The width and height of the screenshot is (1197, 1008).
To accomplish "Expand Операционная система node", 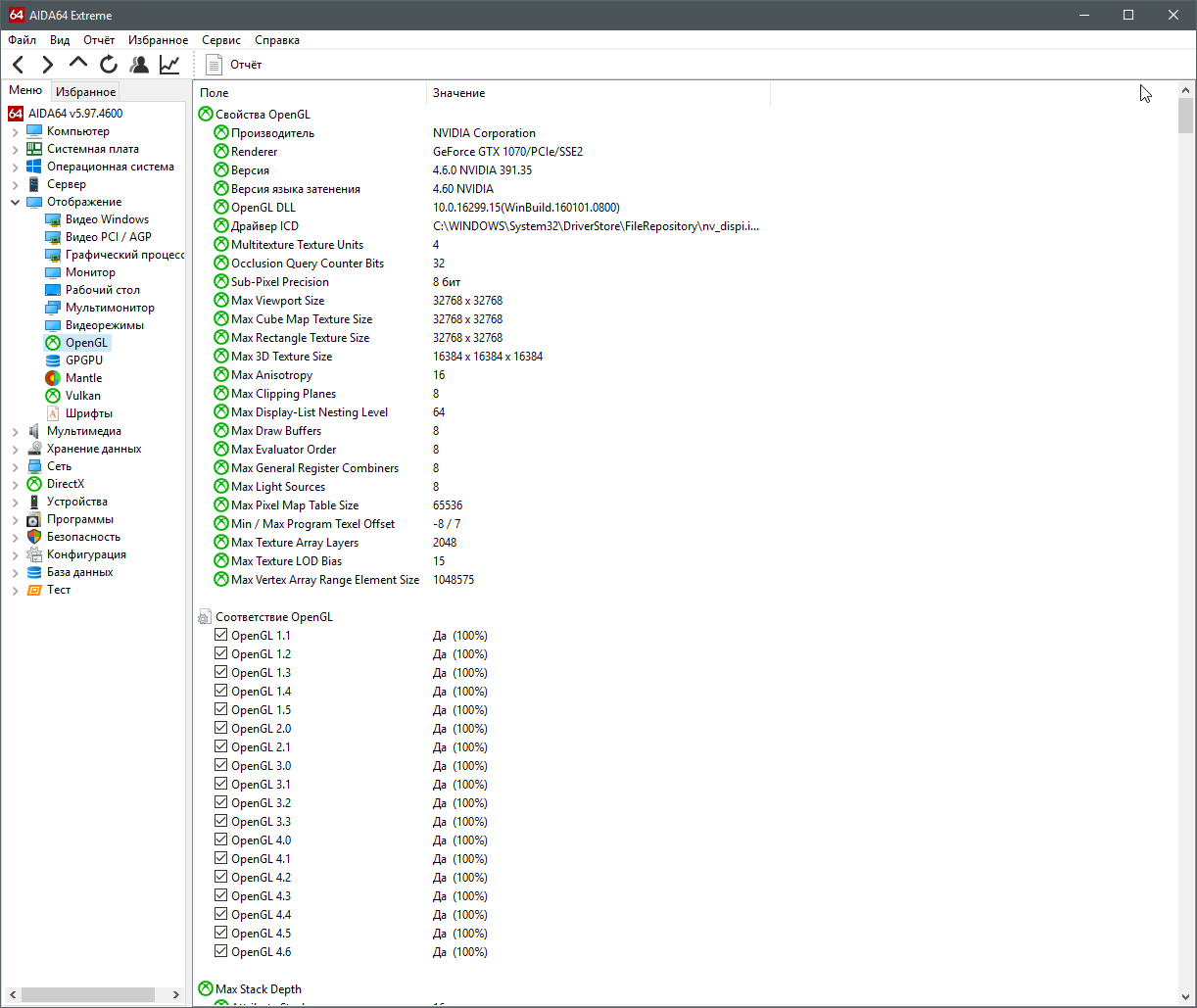I will (15, 167).
